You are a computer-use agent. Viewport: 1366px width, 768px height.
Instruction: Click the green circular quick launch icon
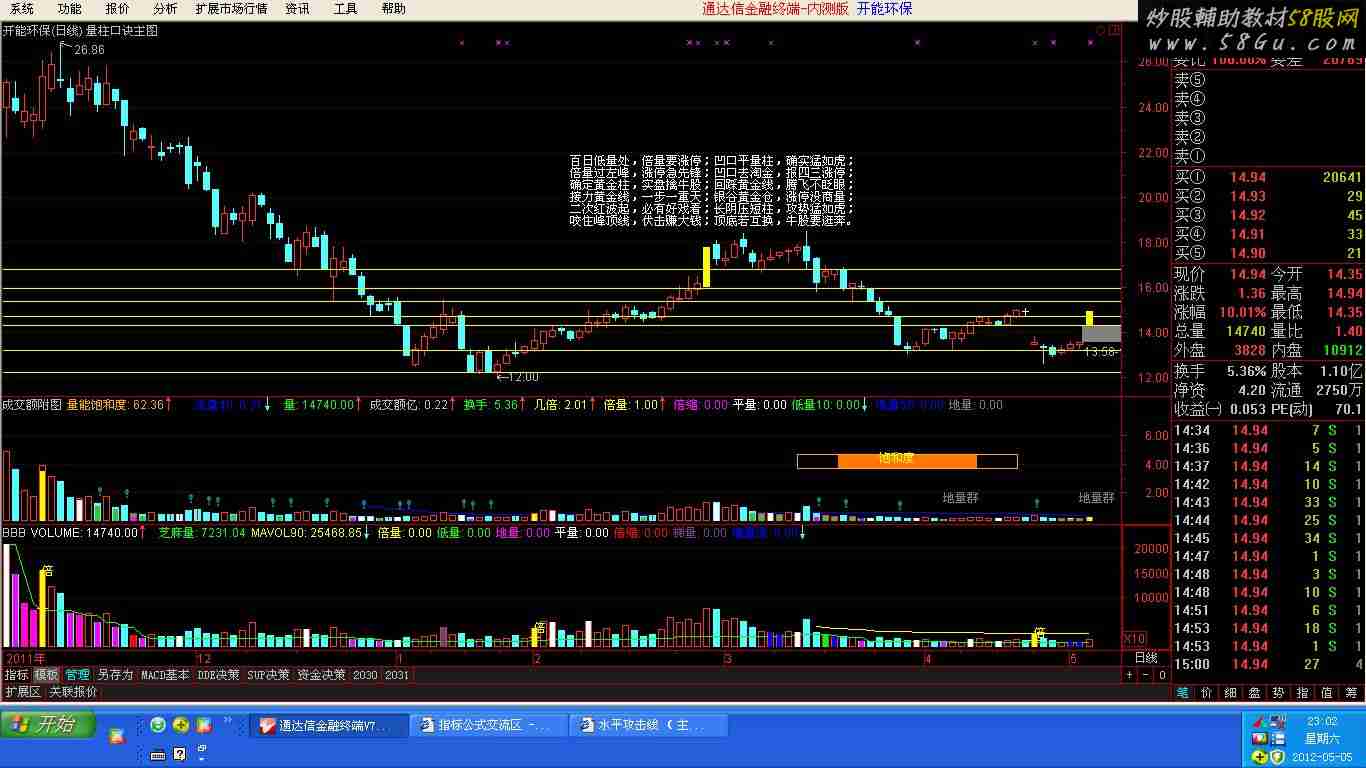[x=158, y=725]
